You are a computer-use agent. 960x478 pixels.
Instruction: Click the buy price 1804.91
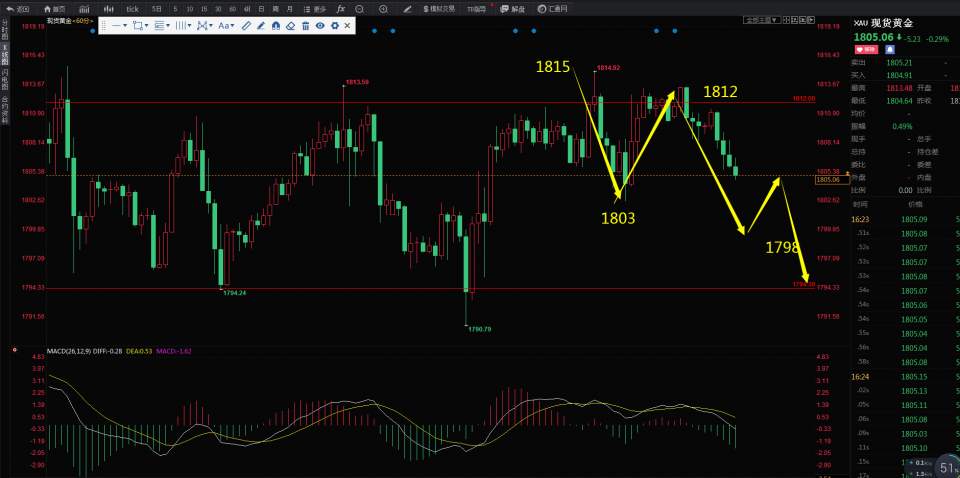899,75
